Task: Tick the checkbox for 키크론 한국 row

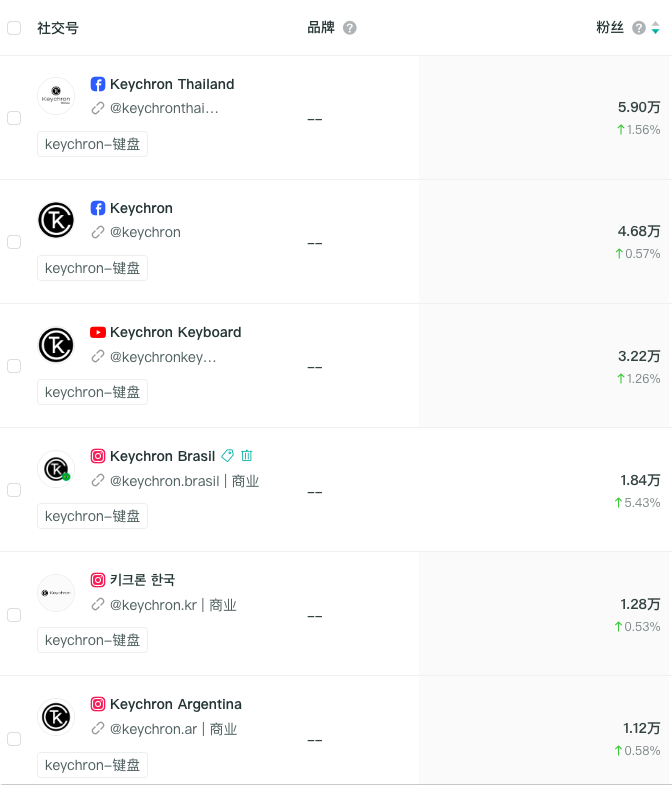Action: (14, 615)
